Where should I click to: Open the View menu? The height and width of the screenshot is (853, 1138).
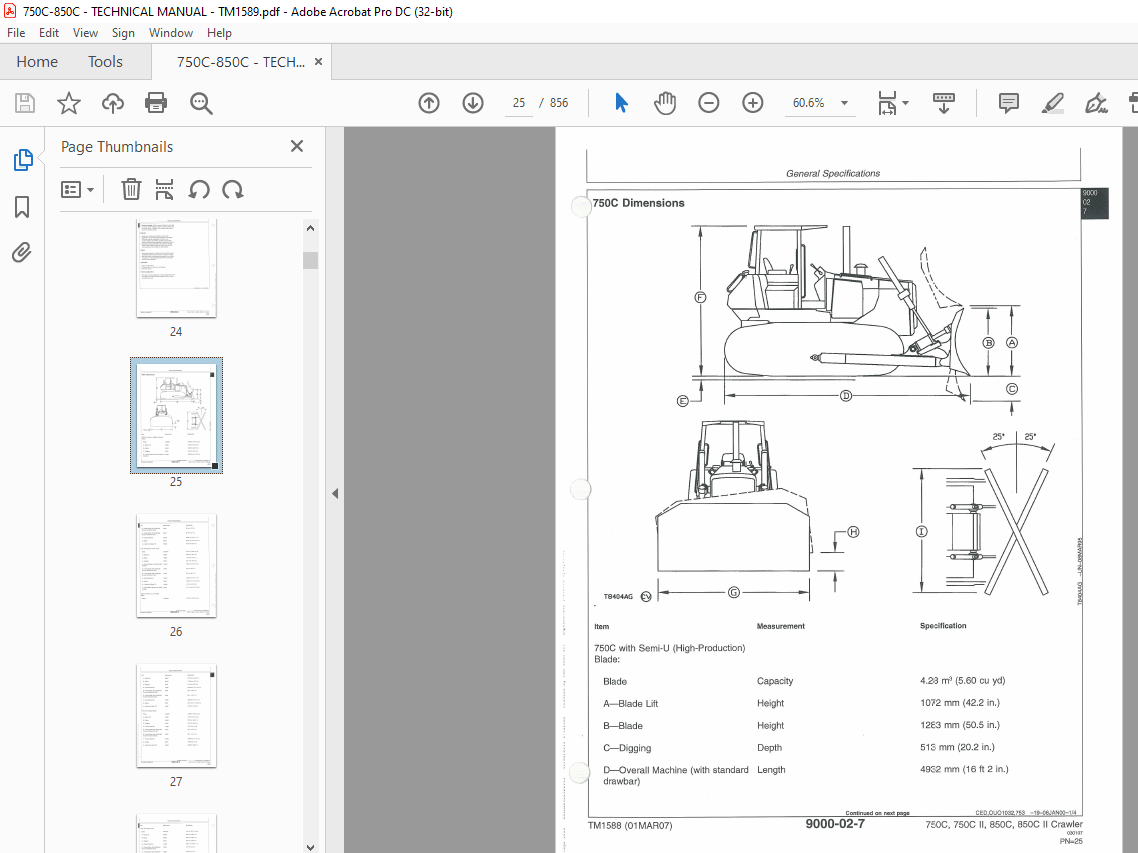coord(85,33)
